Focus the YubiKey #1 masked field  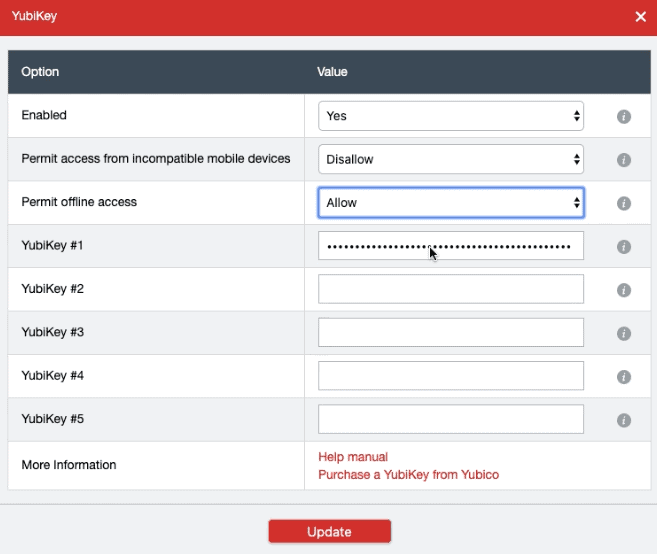(451, 246)
